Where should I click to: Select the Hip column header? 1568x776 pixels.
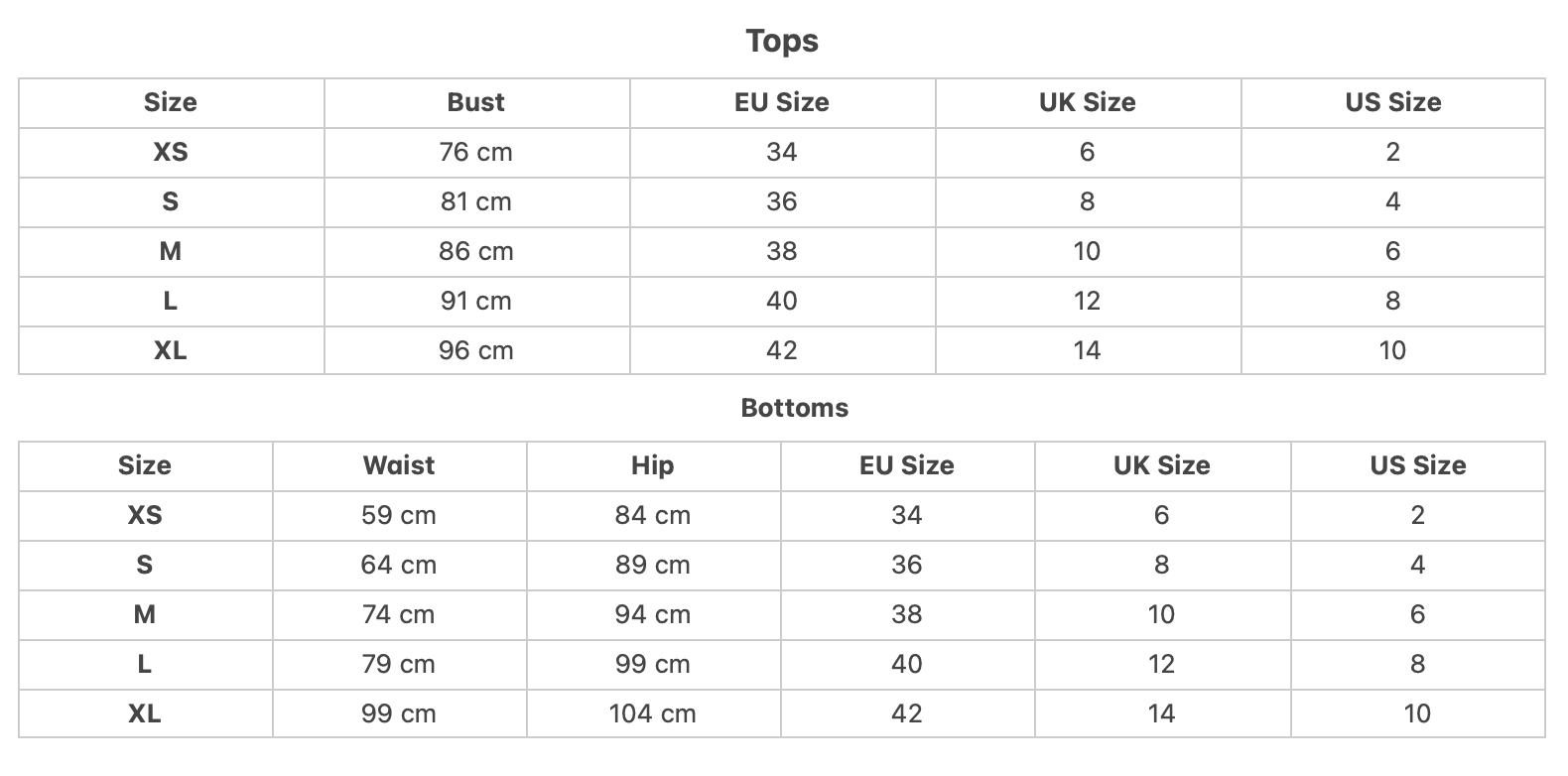point(653,465)
